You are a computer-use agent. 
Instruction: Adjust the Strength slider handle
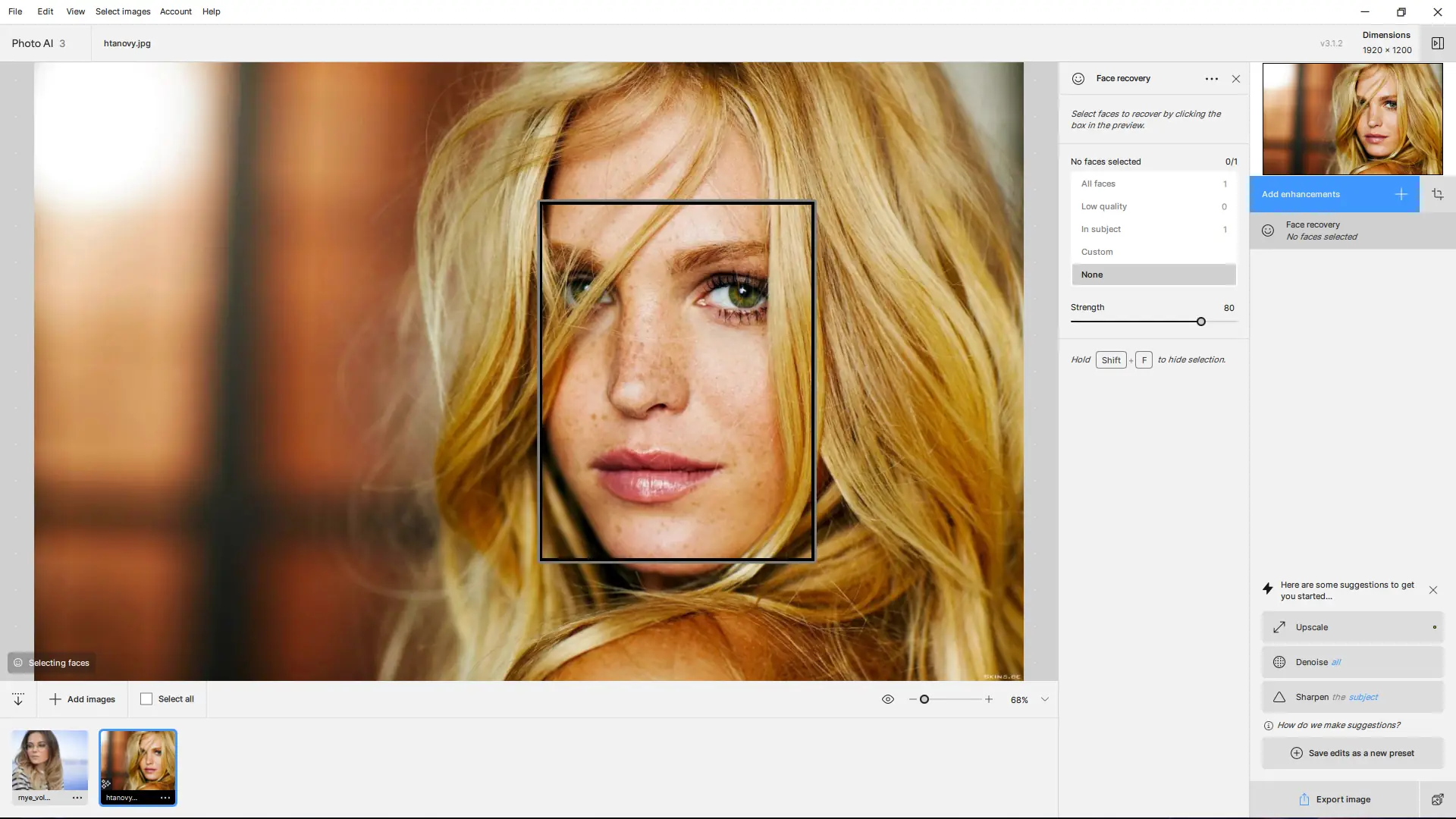(x=1201, y=322)
